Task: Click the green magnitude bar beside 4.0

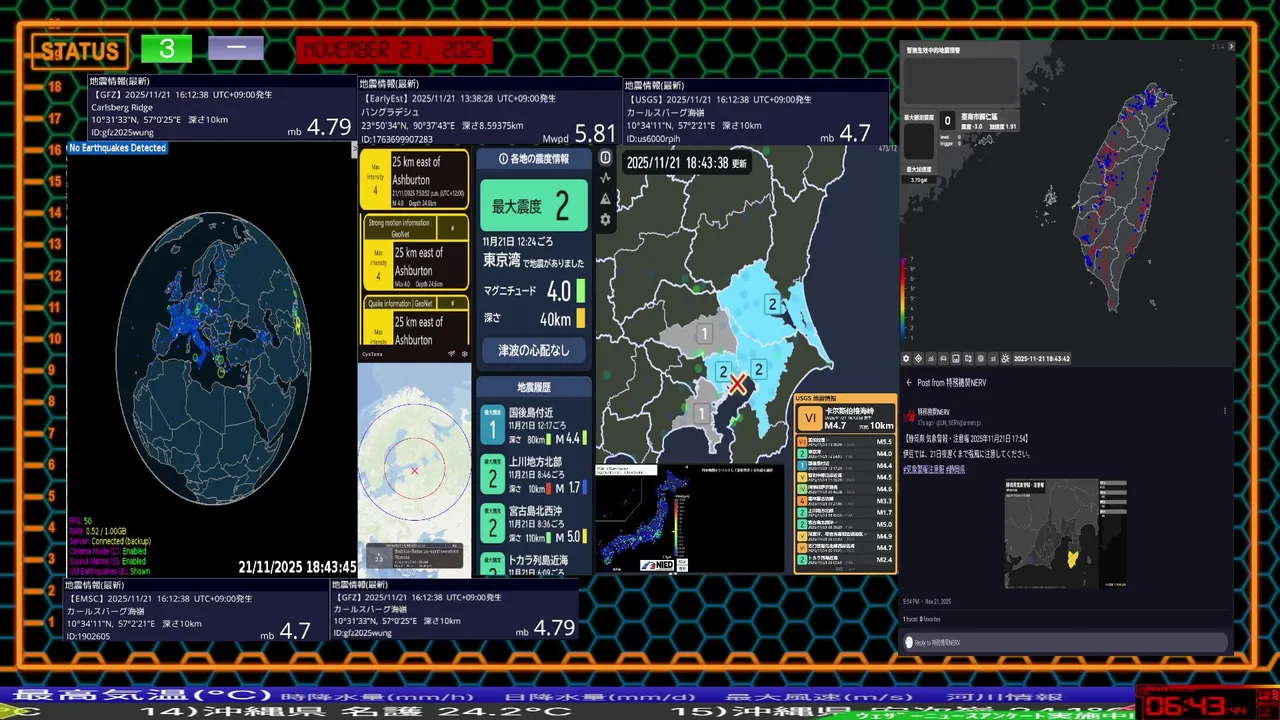Action: click(x=580, y=291)
